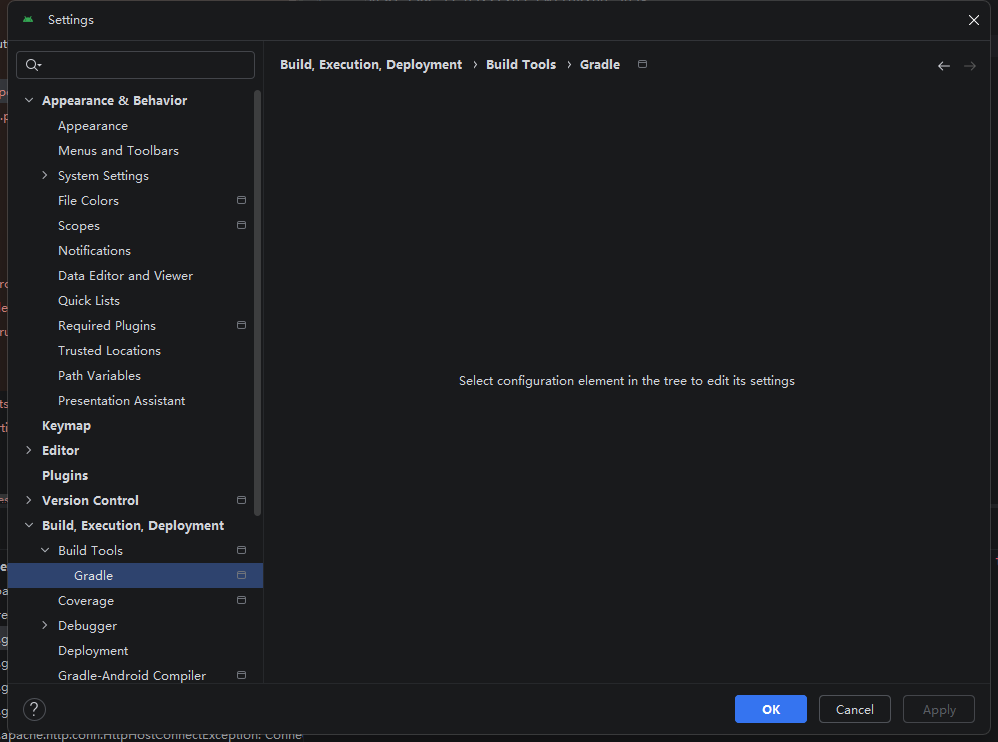Focus the settings search field

pos(136,65)
